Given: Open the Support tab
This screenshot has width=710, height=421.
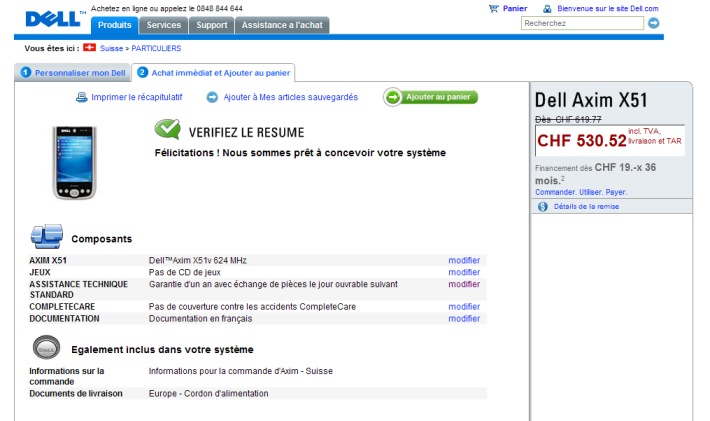Looking at the screenshot, I should coord(211,25).
